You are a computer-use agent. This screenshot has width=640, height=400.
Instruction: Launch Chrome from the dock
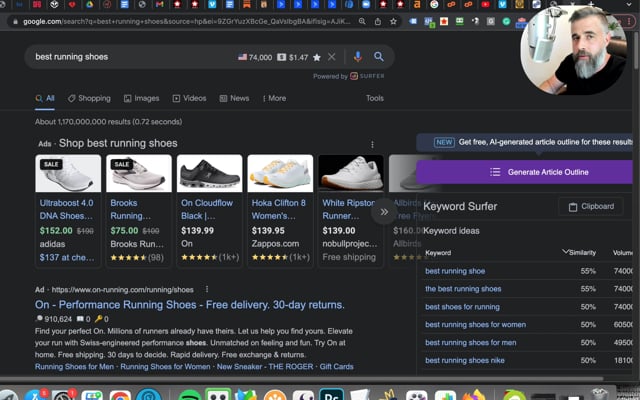point(120,395)
